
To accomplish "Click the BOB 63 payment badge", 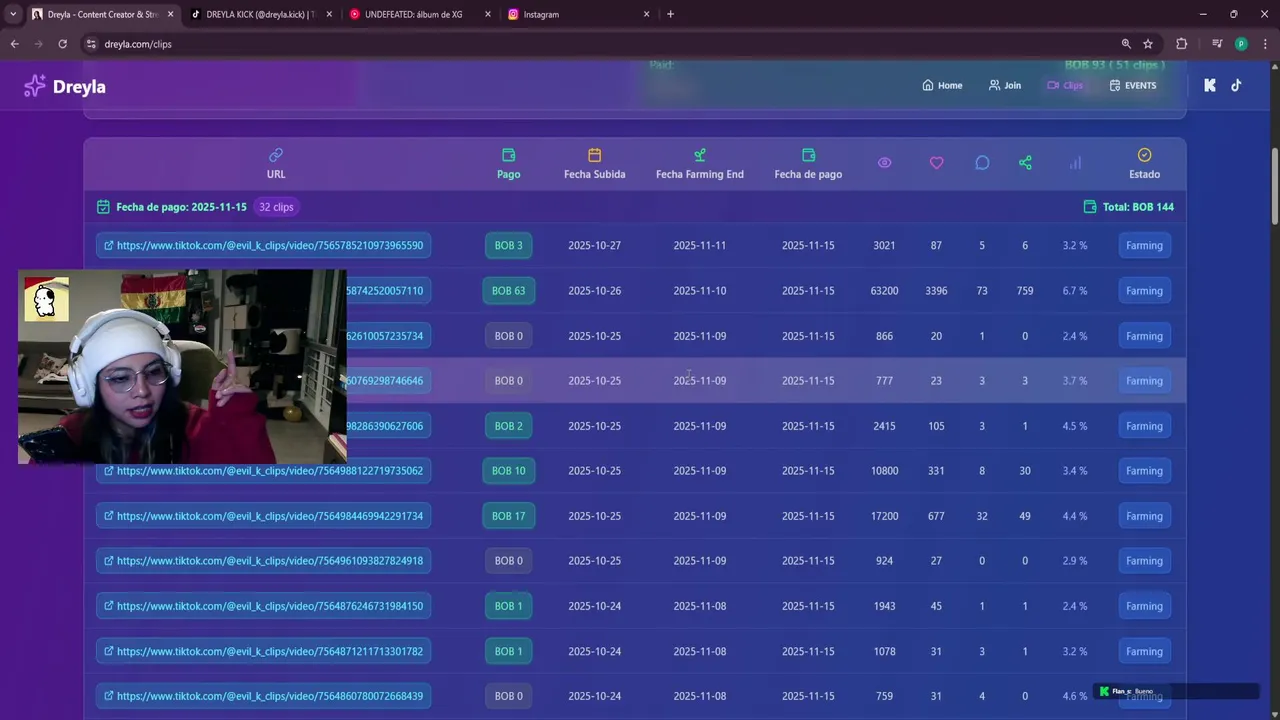I will 508,291.
